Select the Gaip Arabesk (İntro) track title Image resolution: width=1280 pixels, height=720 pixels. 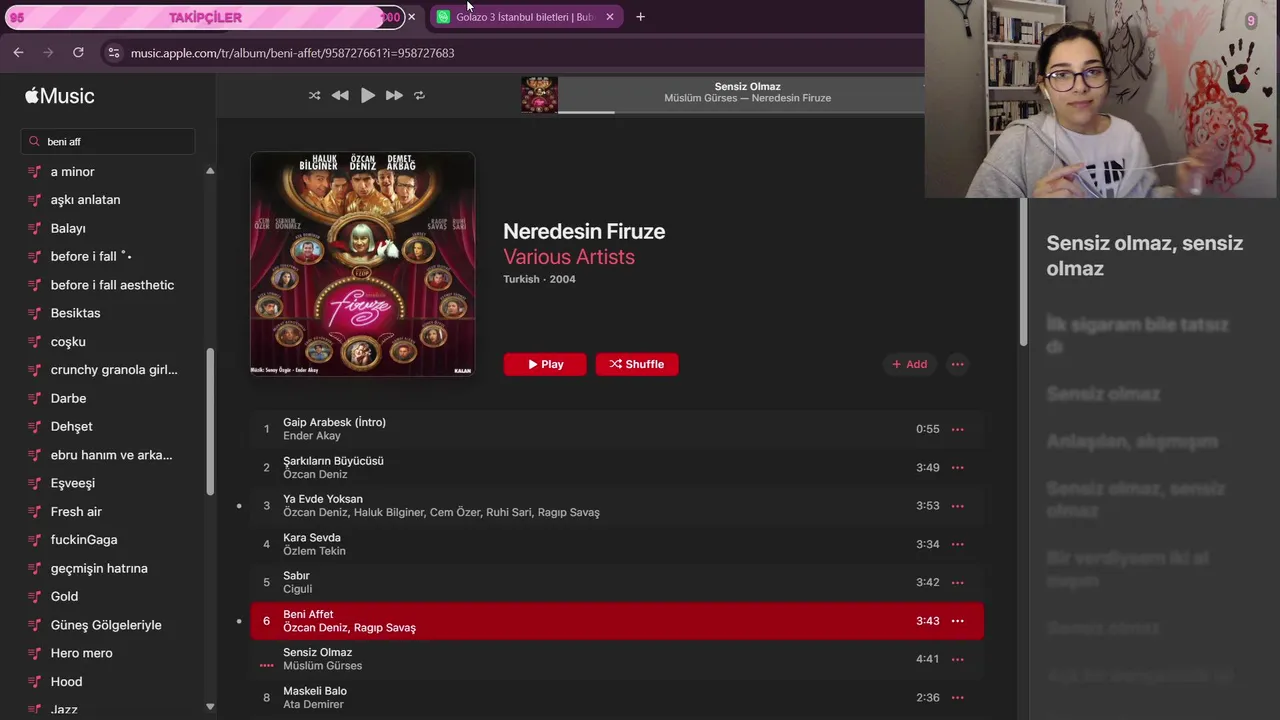(x=334, y=422)
